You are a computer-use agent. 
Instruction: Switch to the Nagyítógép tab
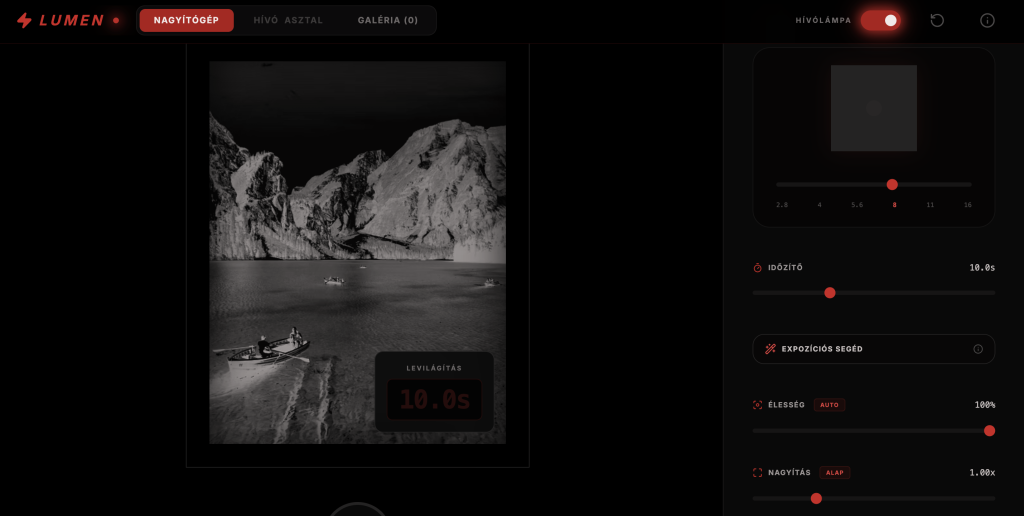[186, 20]
